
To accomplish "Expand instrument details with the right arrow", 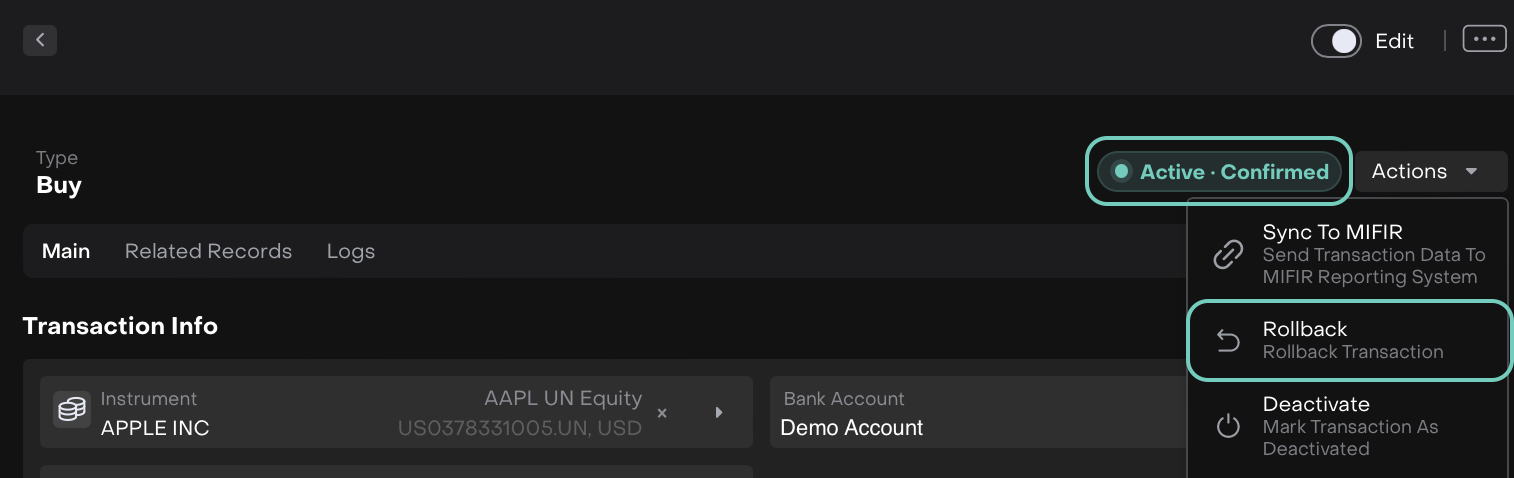I will tap(718, 412).
